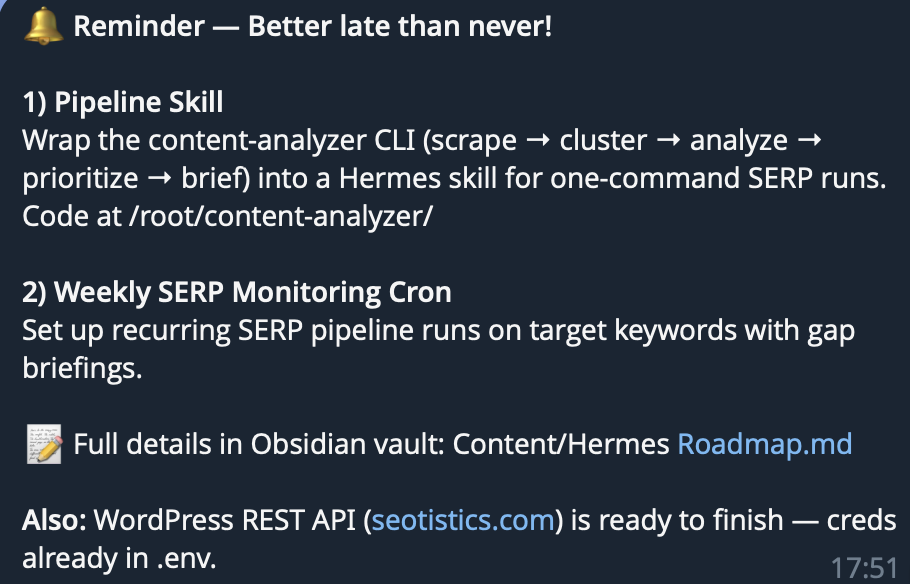Click the /root/content-analyzer/ path text
This screenshot has height=584, width=910.
point(281,216)
